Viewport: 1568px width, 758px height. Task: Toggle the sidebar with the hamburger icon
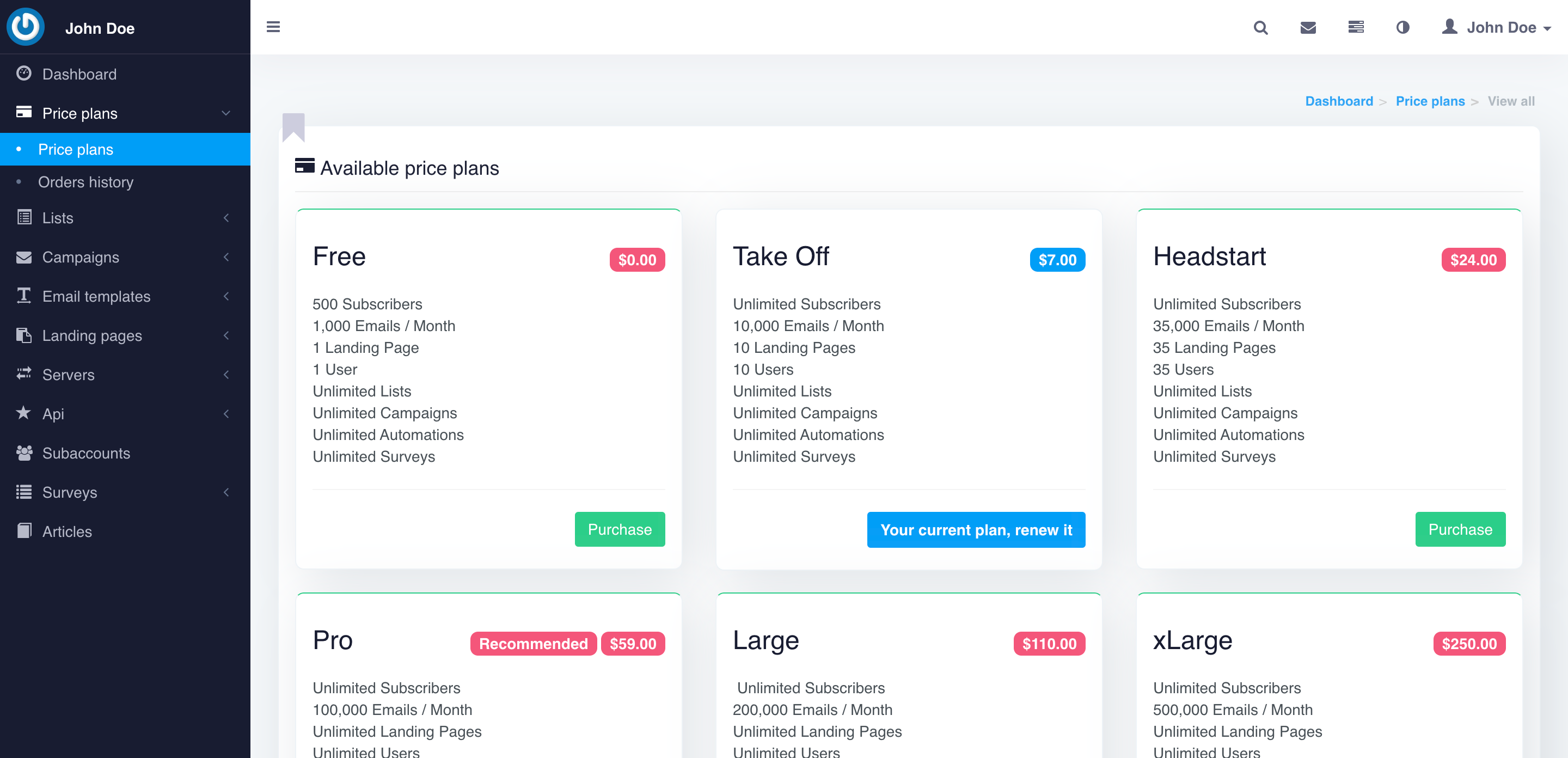(273, 27)
